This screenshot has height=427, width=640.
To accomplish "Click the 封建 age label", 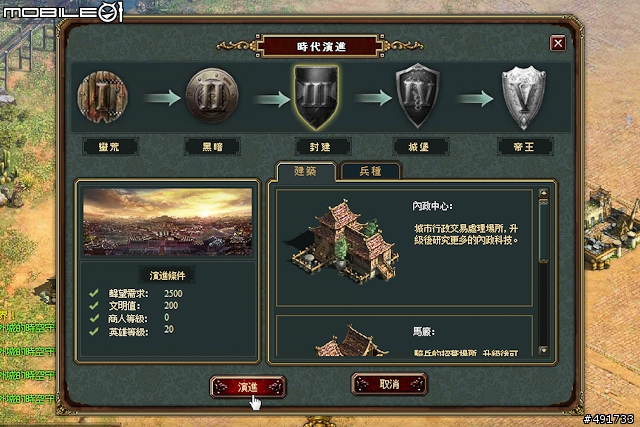I will tap(320, 147).
